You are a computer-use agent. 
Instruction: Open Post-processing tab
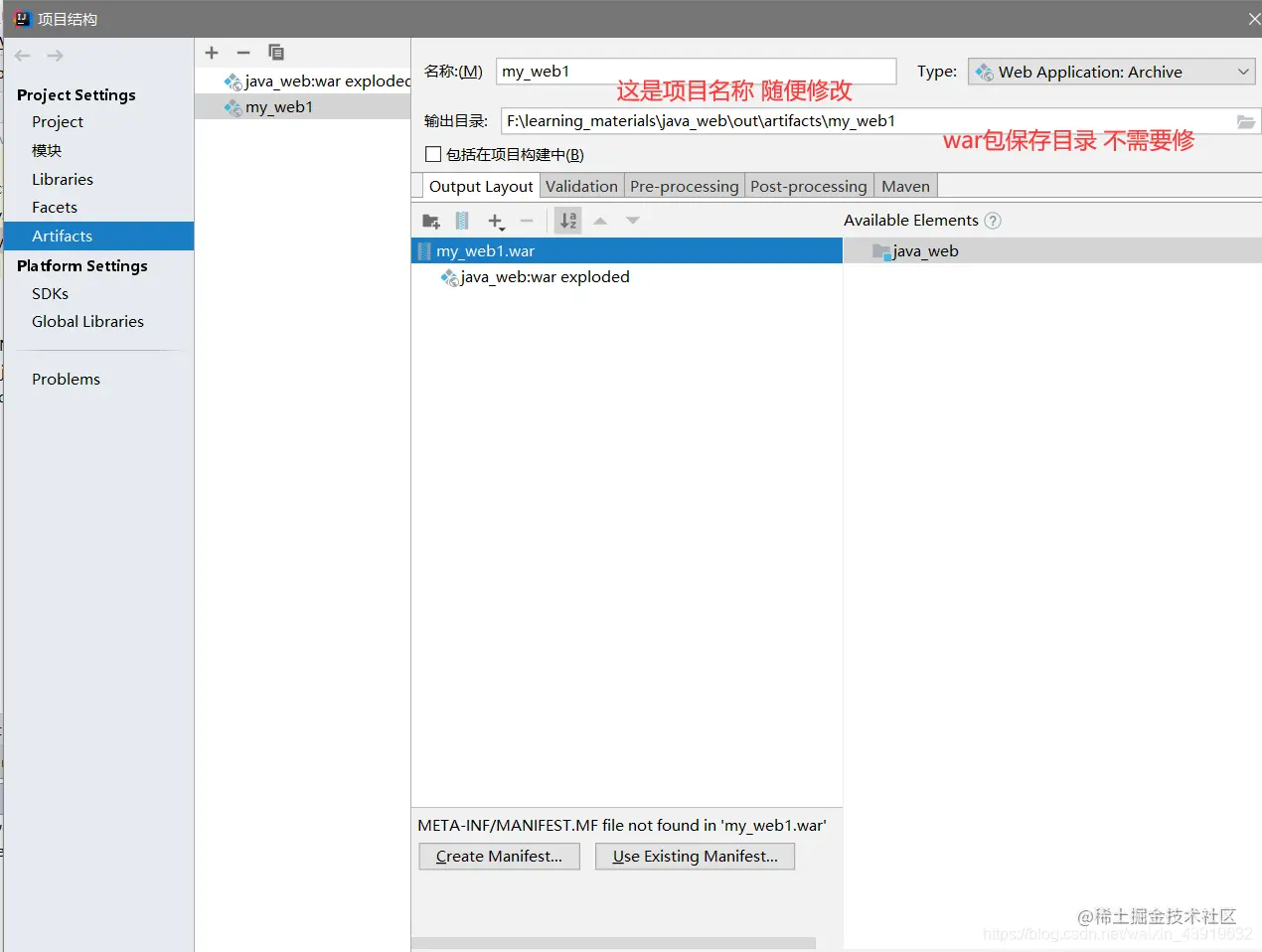point(809,187)
